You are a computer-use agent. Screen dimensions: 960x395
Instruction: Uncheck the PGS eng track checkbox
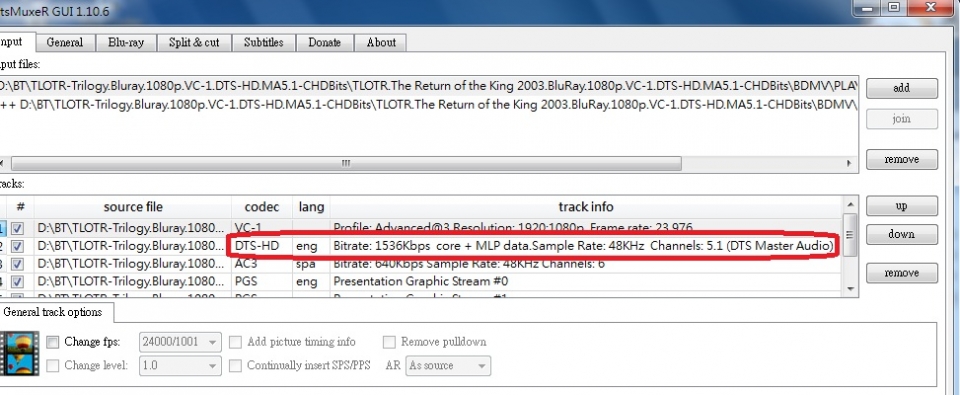[18, 282]
